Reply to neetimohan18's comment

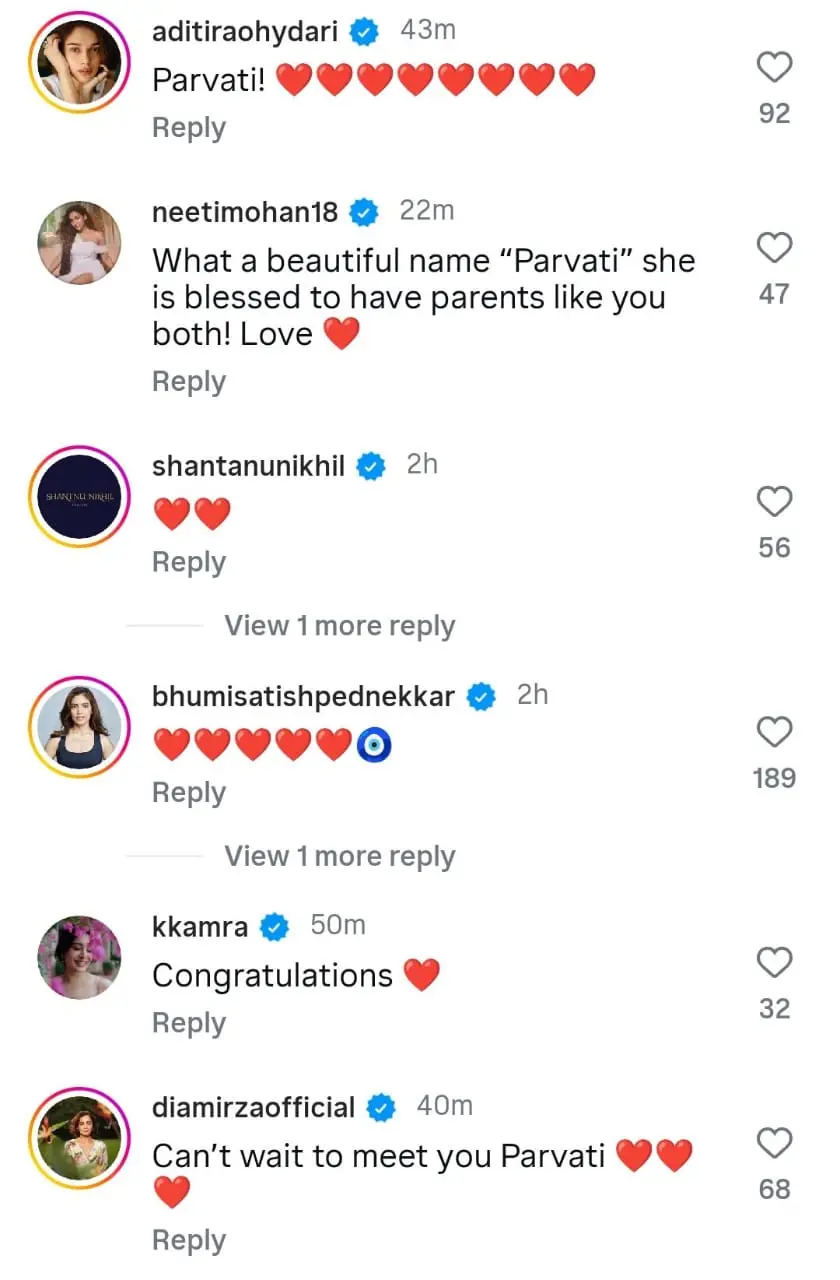(189, 382)
